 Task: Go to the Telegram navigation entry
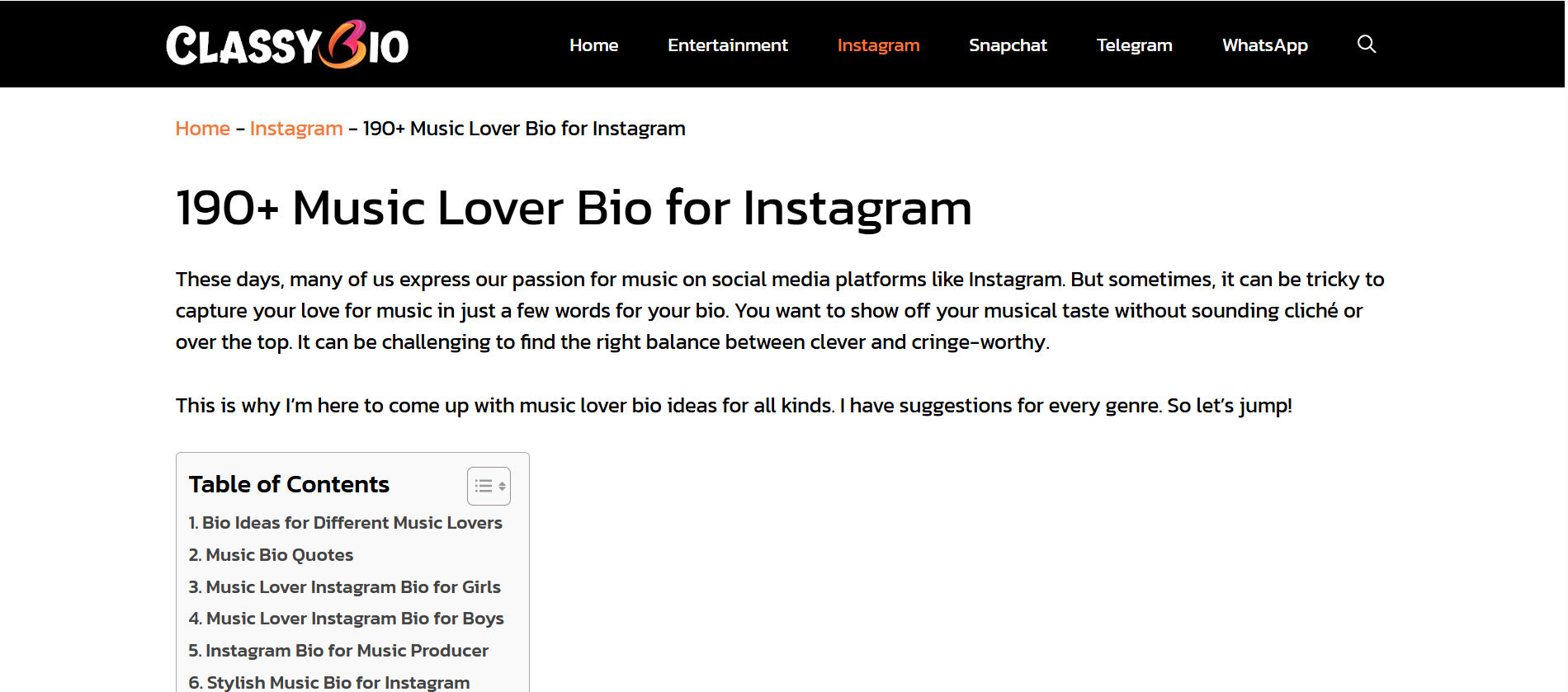click(1134, 45)
